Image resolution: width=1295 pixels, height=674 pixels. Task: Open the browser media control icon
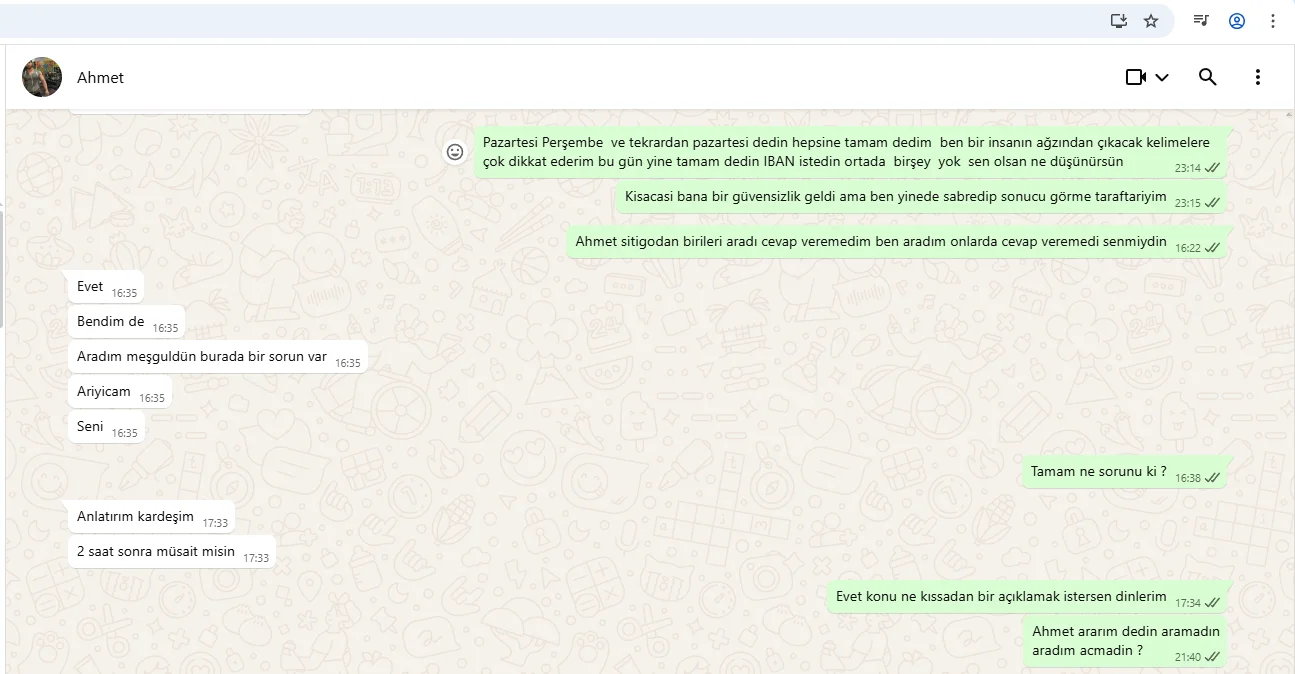coord(1201,21)
